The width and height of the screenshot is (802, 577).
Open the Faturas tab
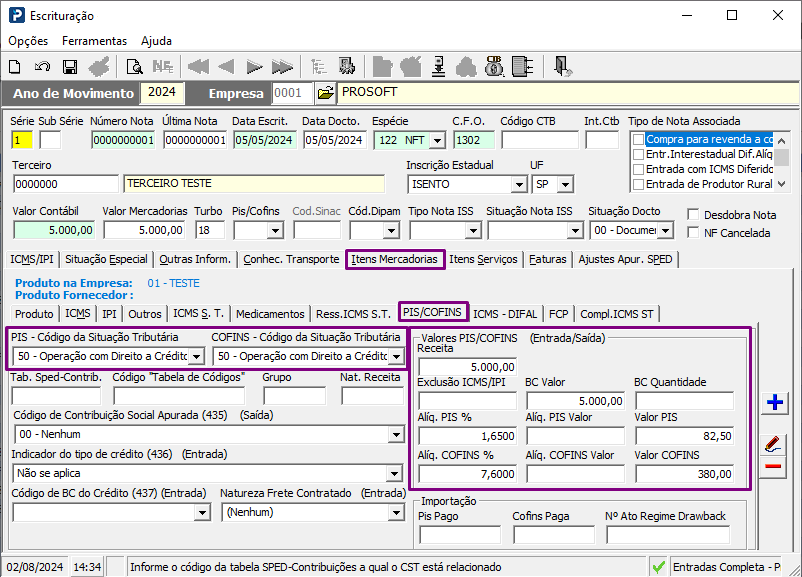[549, 259]
